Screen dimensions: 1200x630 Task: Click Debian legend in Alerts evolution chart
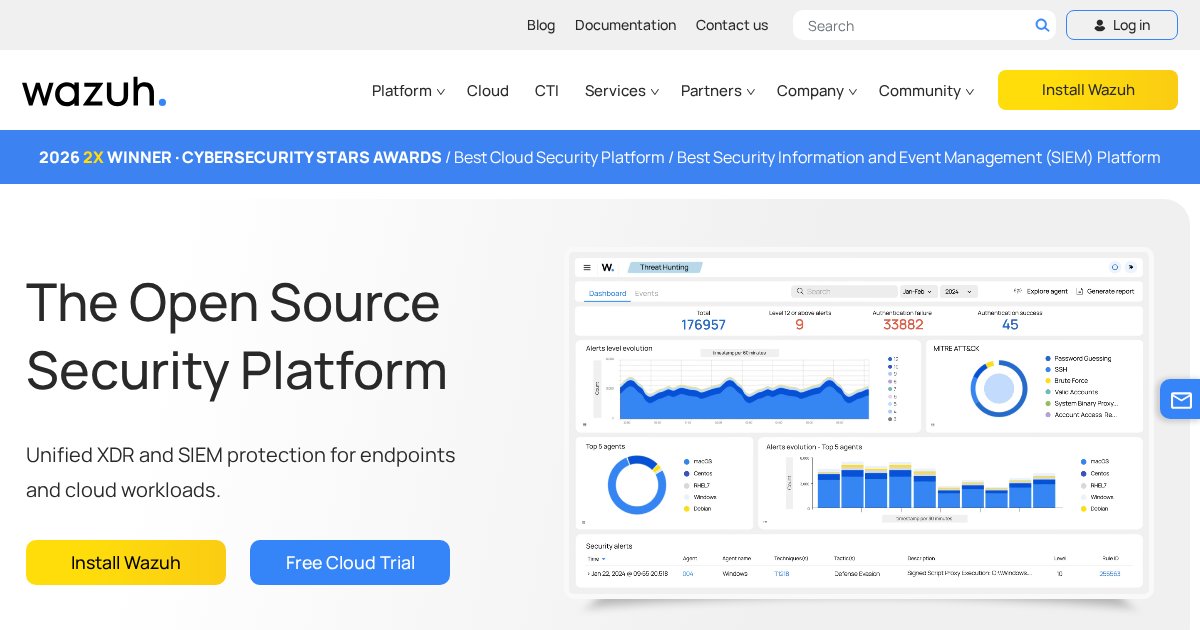point(1095,509)
